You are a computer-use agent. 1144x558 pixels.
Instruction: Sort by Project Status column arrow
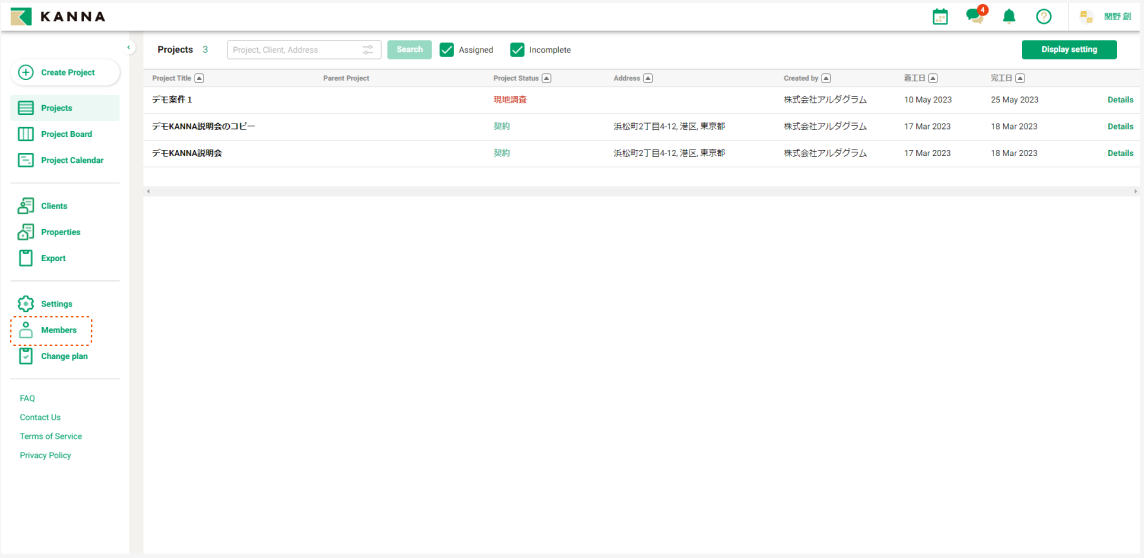[x=546, y=78]
